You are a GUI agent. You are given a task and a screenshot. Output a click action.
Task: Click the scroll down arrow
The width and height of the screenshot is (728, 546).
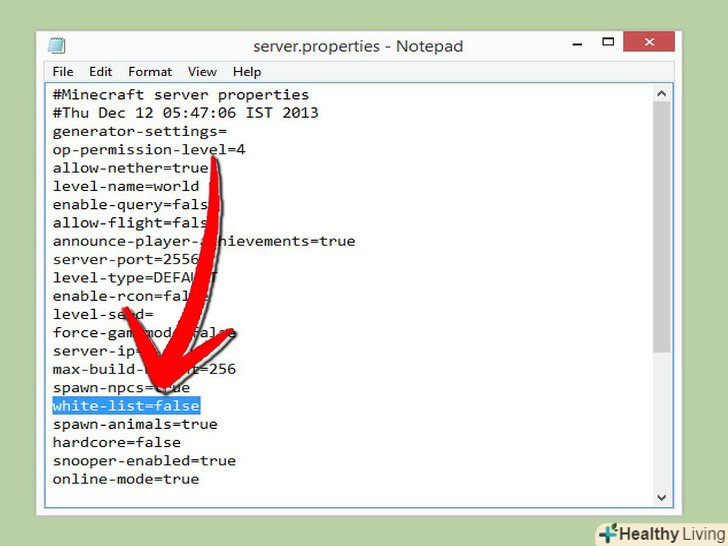(x=662, y=498)
